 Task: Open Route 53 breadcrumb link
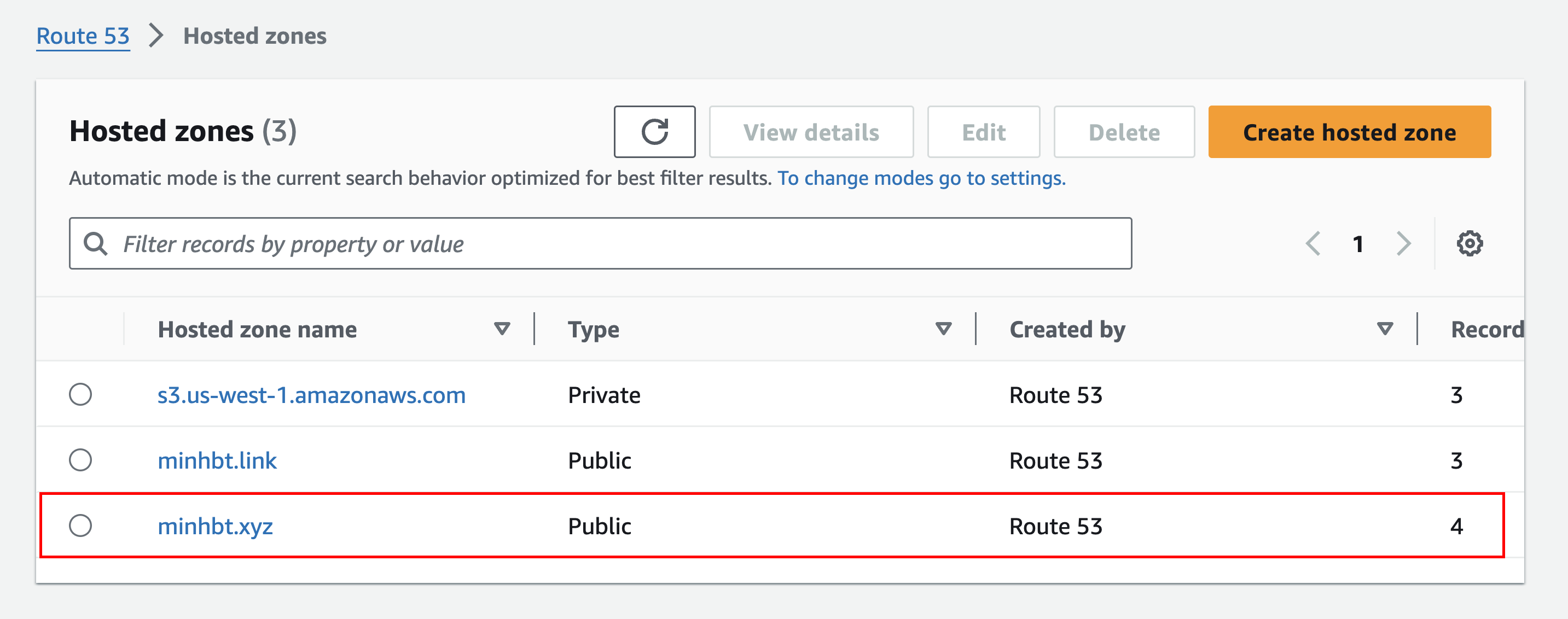[x=83, y=36]
